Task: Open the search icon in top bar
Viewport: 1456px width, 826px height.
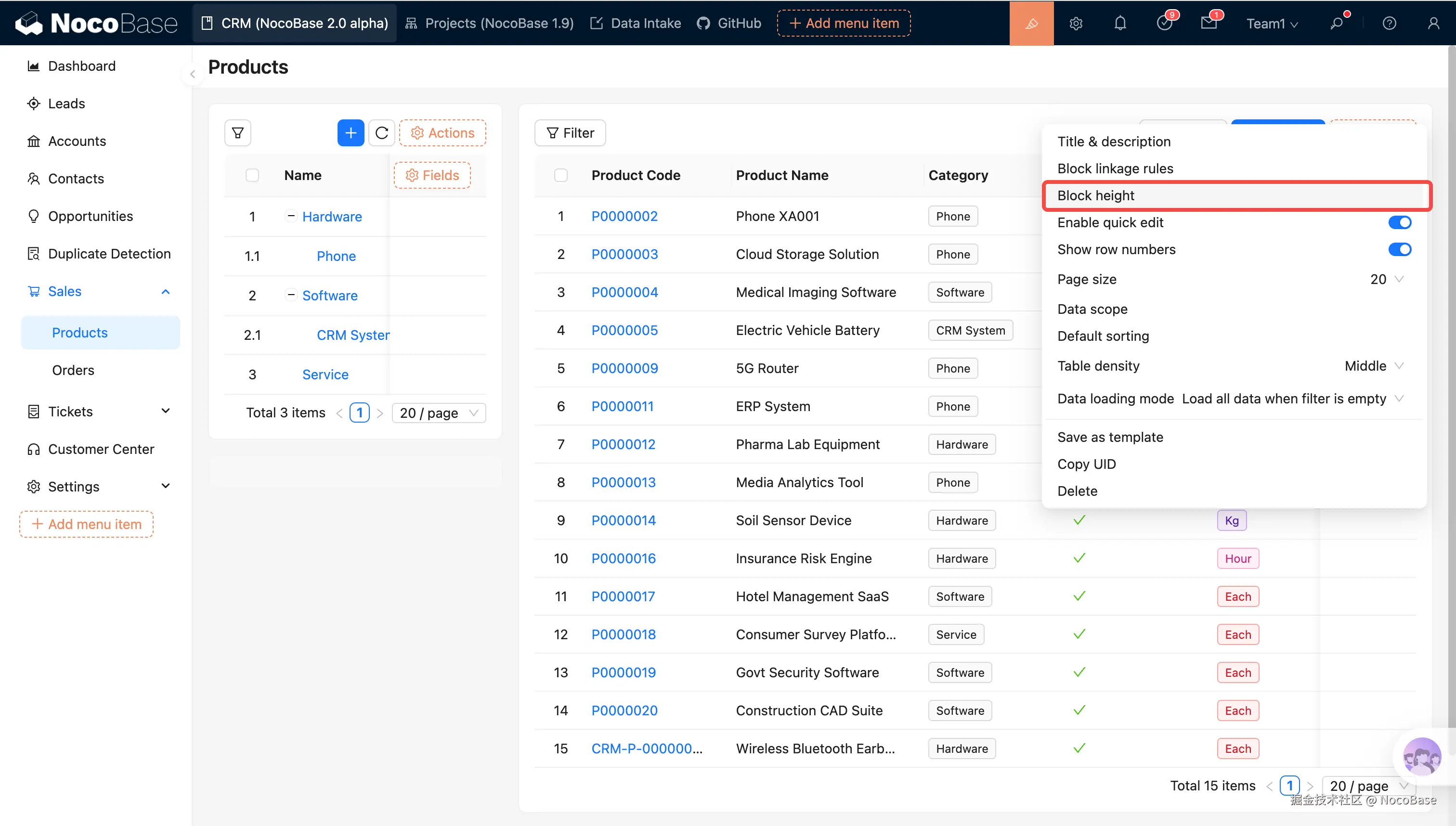Action: 1337,23
